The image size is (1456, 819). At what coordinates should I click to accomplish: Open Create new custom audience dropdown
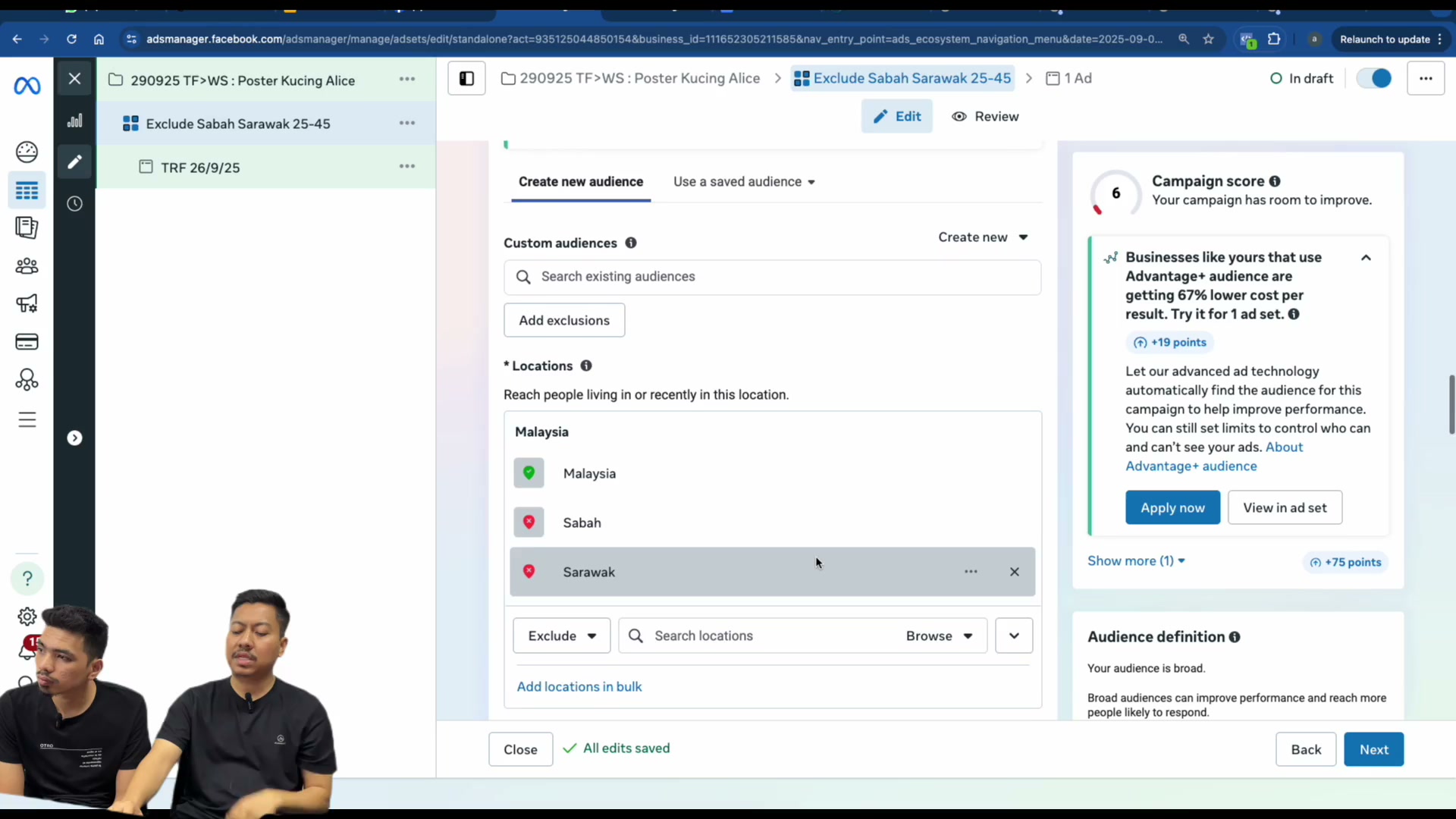pyautogui.click(x=983, y=237)
